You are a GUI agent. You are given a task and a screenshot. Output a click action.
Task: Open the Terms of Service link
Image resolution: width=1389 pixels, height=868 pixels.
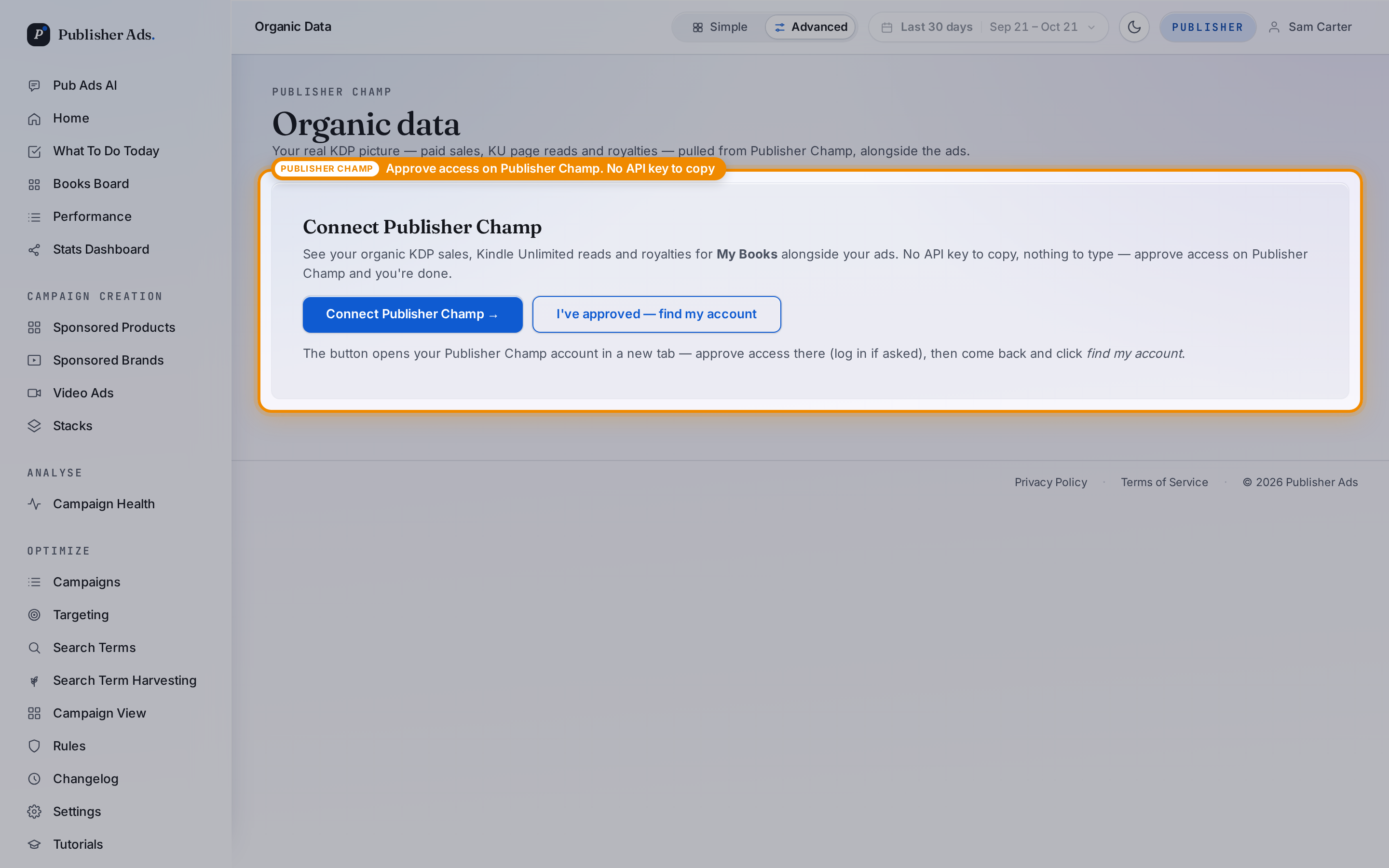point(1164,482)
